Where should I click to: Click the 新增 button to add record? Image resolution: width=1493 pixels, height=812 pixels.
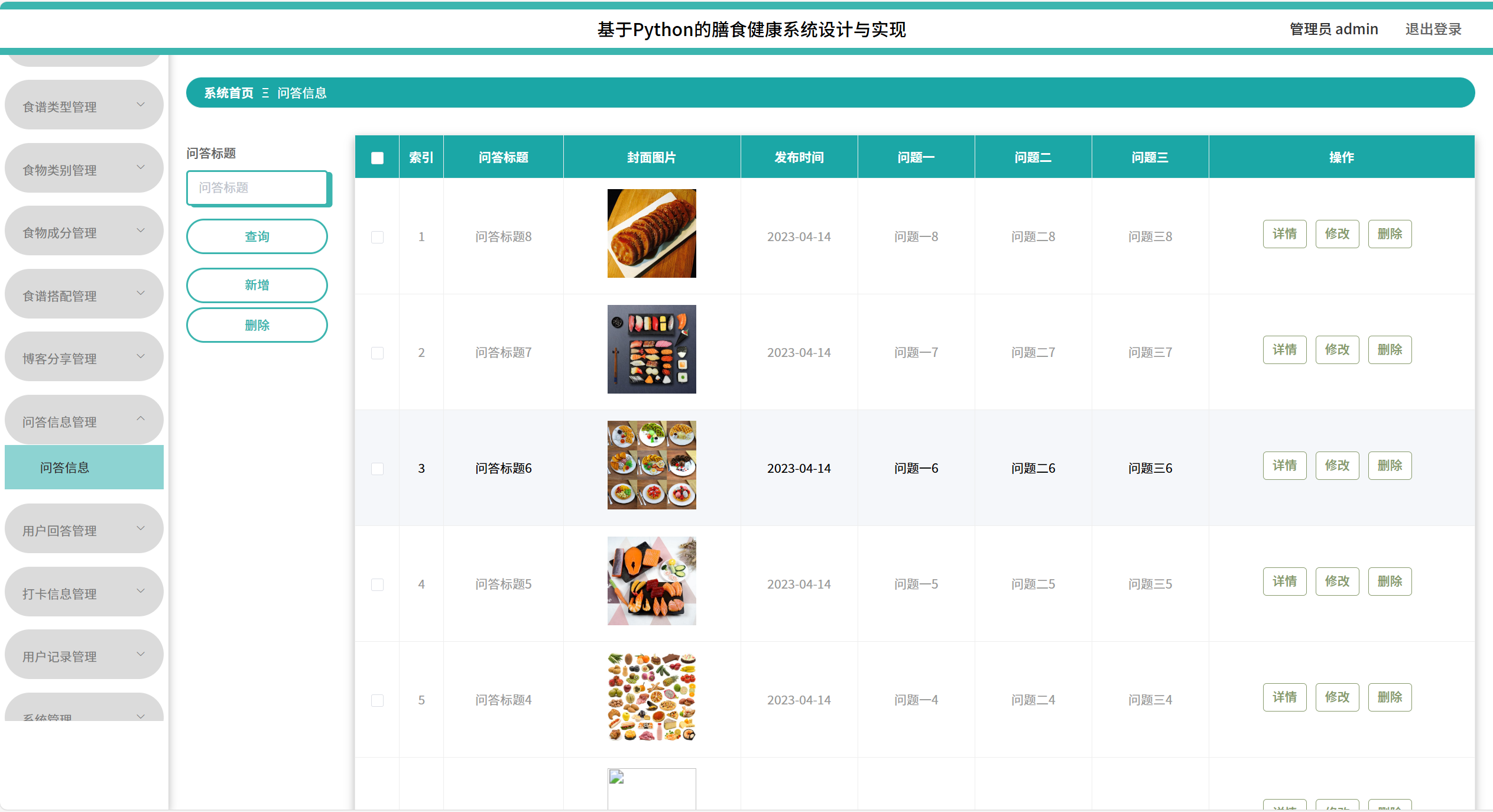click(257, 285)
